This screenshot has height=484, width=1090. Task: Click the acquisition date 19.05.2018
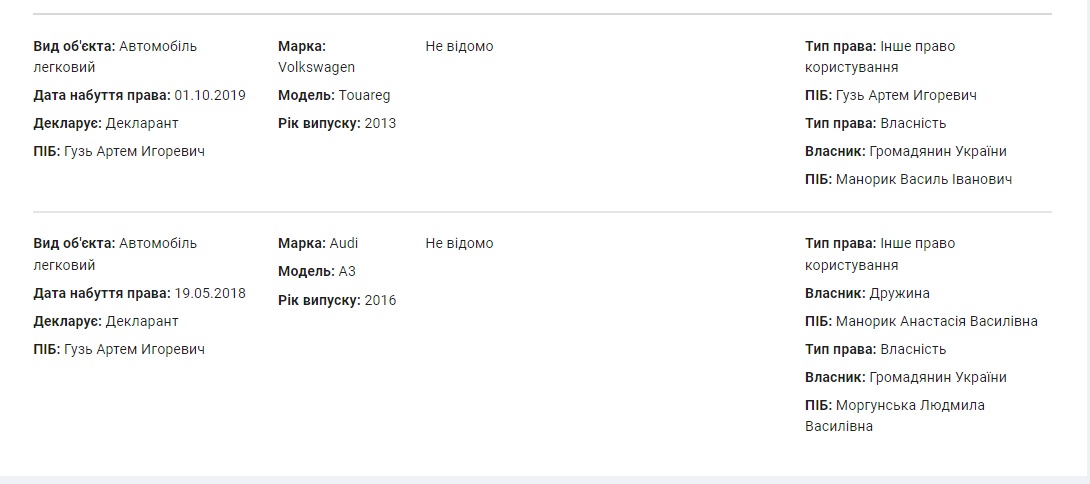click(x=210, y=293)
